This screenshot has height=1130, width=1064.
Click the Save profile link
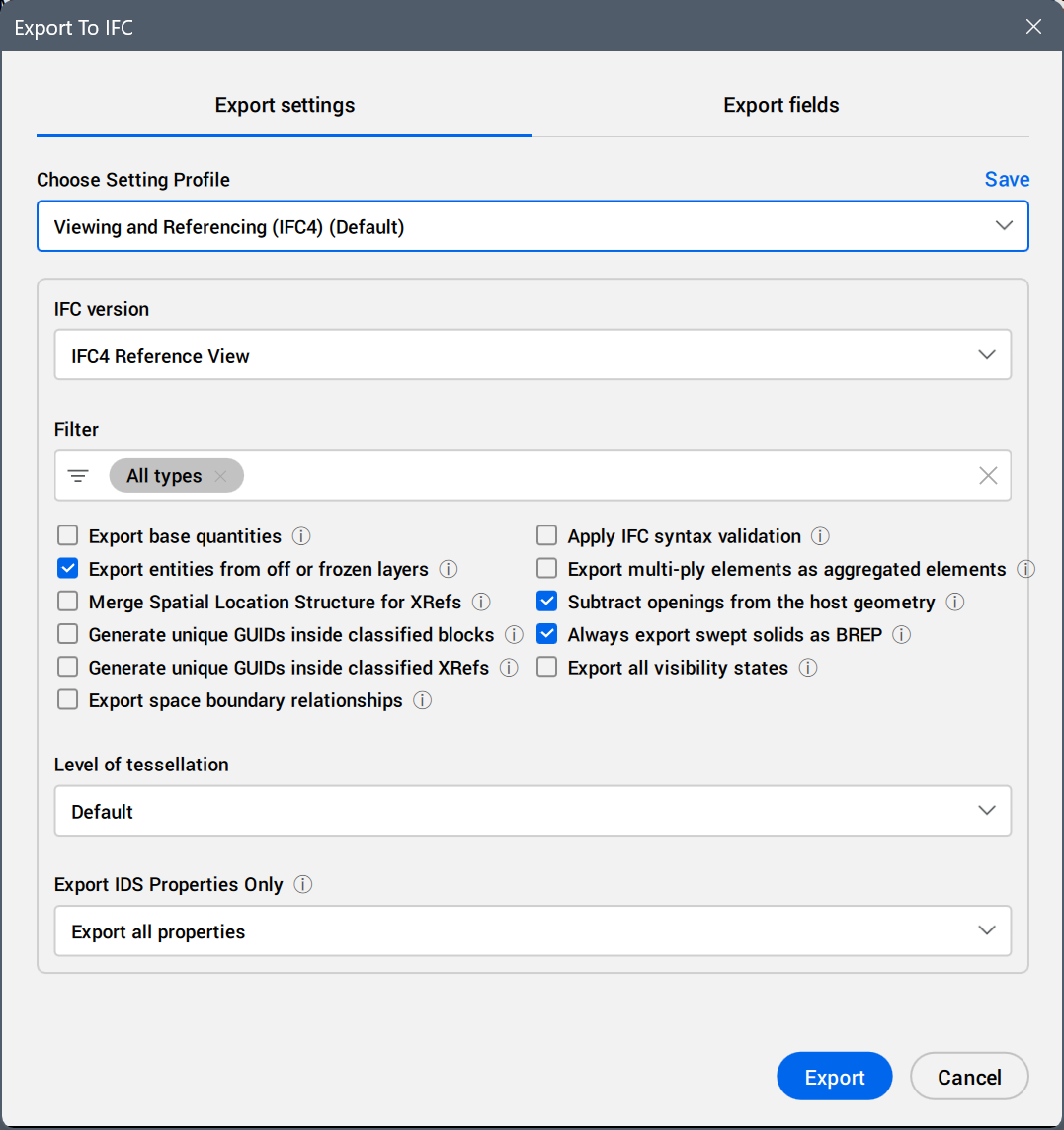pyautogui.click(x=1007, y=179)
